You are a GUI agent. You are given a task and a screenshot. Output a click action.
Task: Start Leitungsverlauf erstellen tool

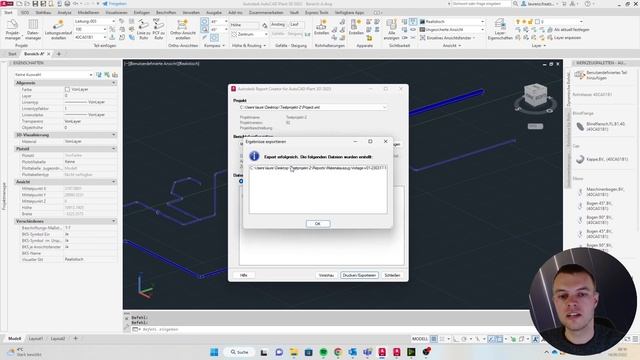[x=58, y=29]
